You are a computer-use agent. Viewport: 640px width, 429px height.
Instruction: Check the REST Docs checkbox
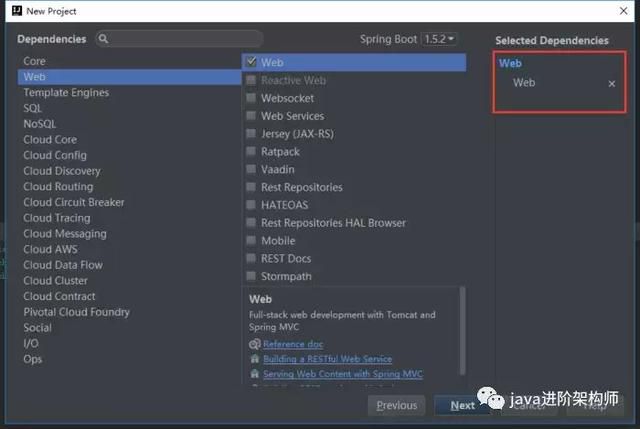251,258
